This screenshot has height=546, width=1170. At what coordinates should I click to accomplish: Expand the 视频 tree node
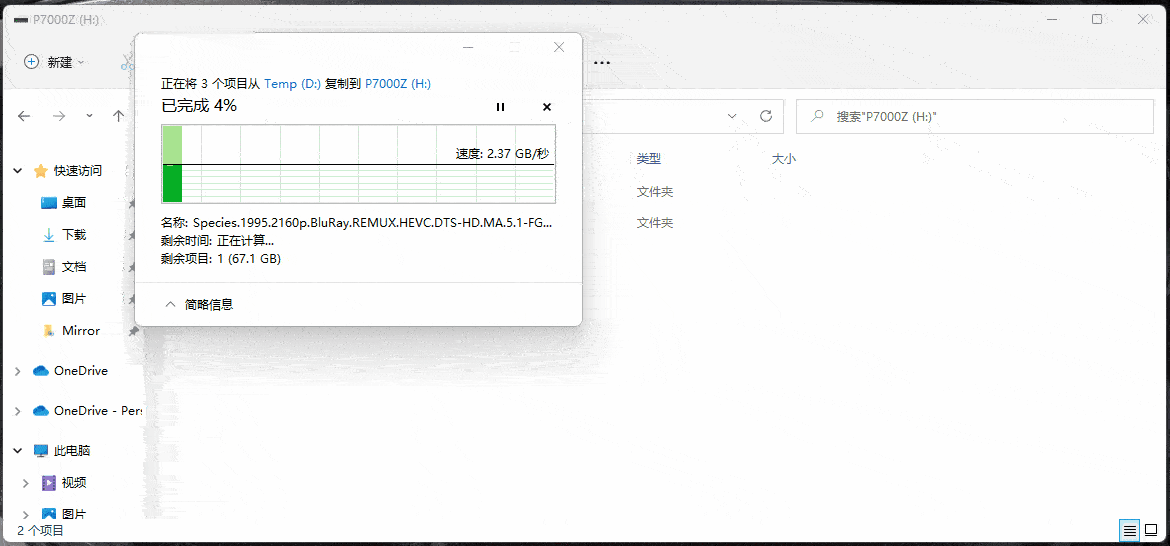pos(27,483)
